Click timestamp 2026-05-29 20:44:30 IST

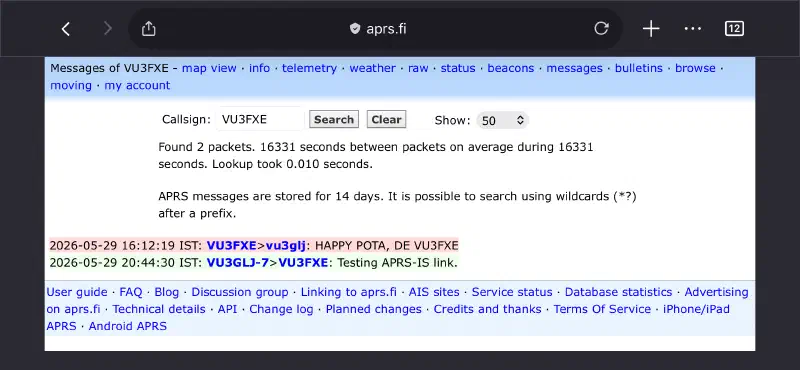pos(125,263)
